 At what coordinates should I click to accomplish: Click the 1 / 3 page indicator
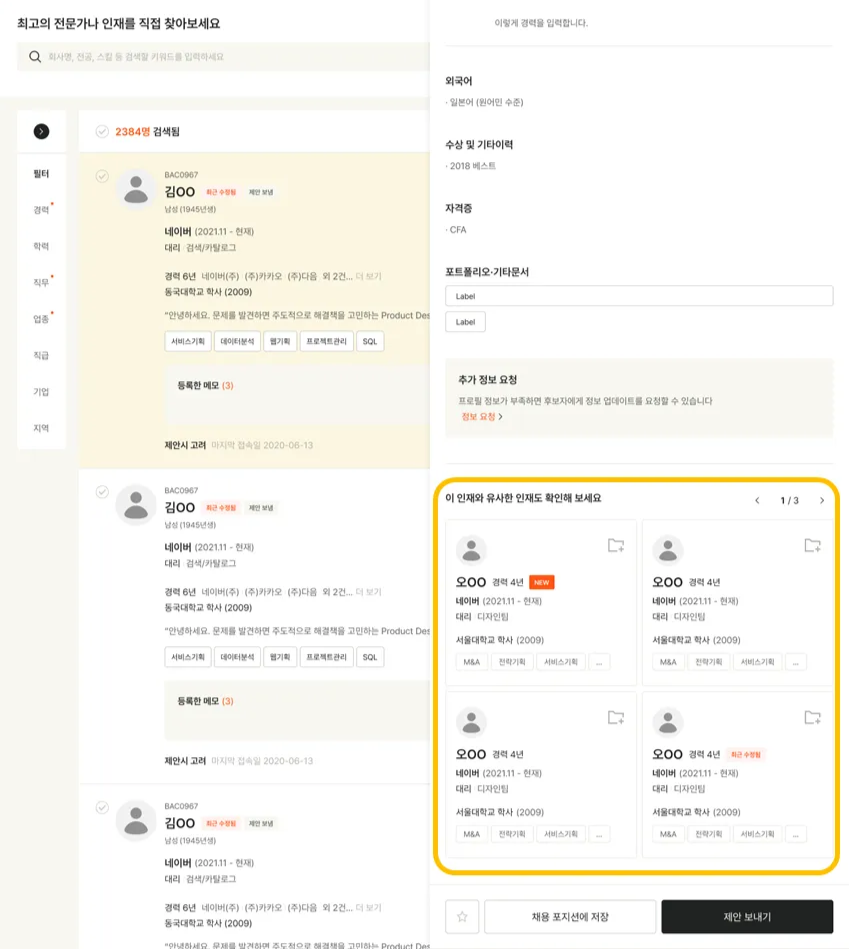point(789,501)
